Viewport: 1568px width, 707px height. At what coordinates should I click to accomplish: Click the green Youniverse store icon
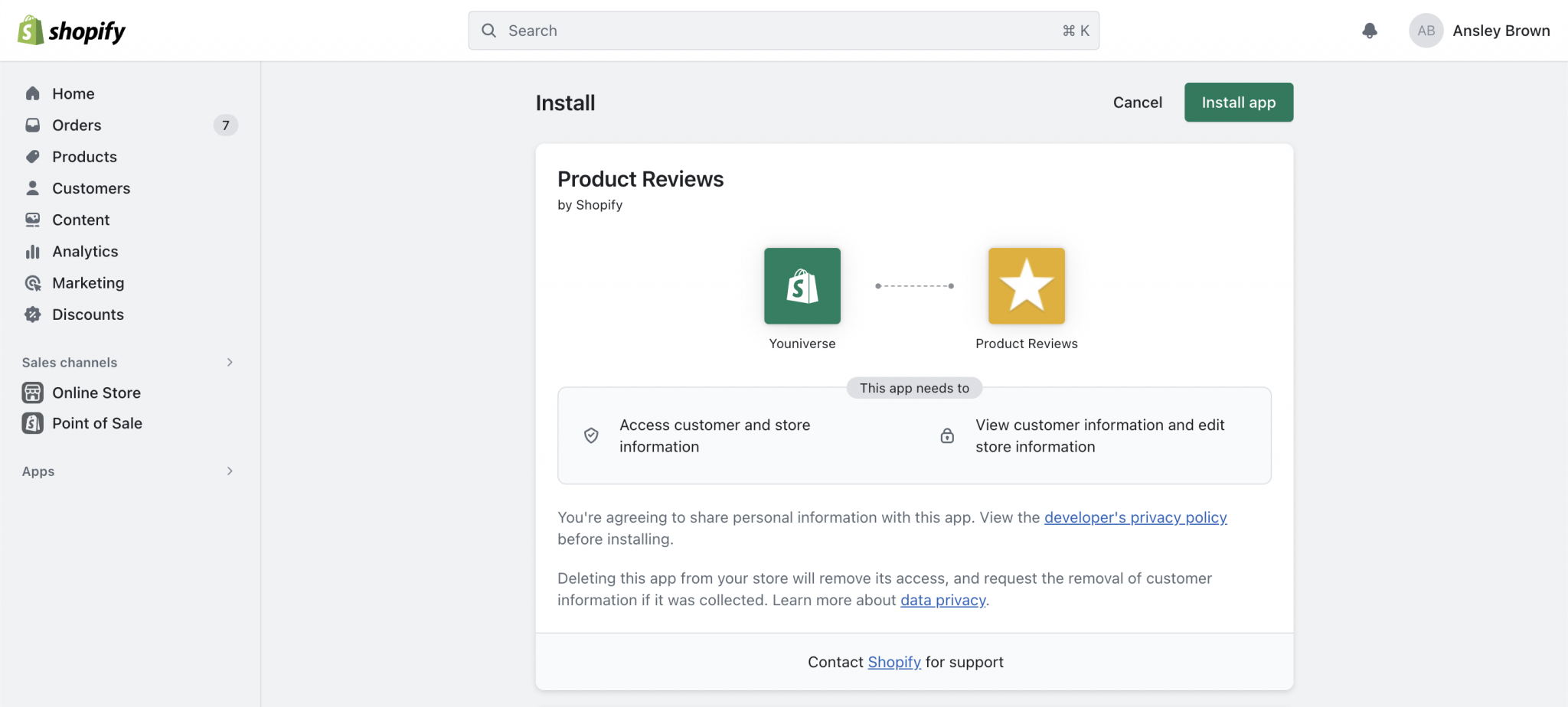click(x=802, y=286)
